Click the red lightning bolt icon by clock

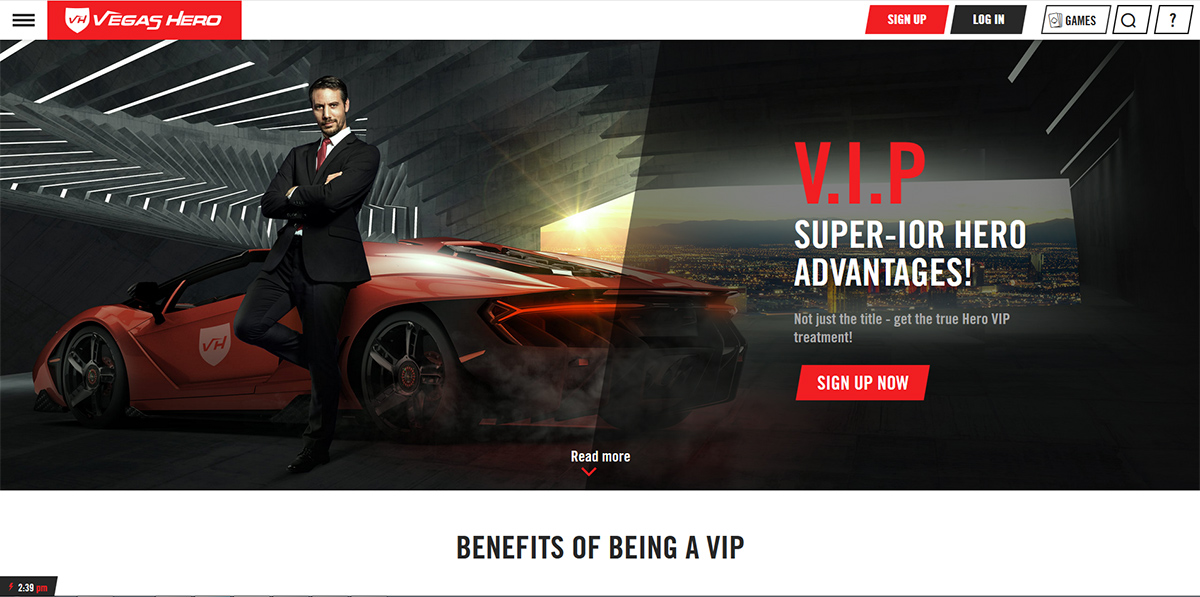click(10, 587)
